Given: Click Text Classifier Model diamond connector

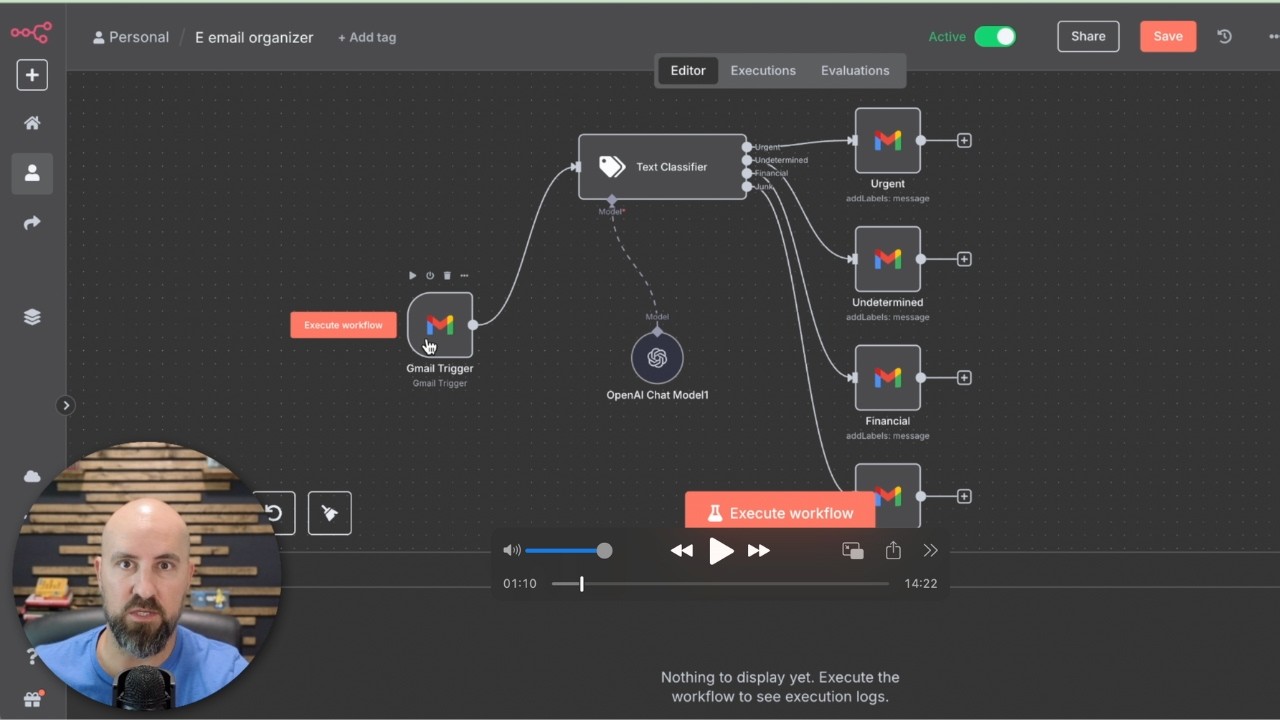Looking at the screenshot, I should pos(612,200).
